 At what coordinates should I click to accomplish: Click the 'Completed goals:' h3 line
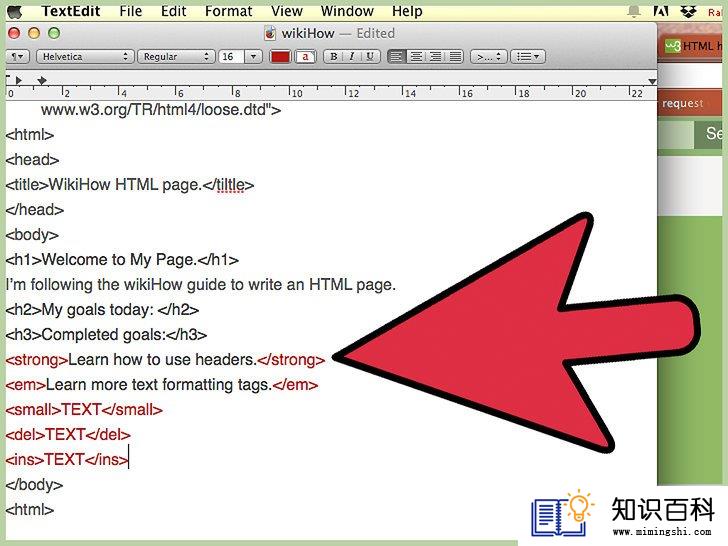pos(106,335)
